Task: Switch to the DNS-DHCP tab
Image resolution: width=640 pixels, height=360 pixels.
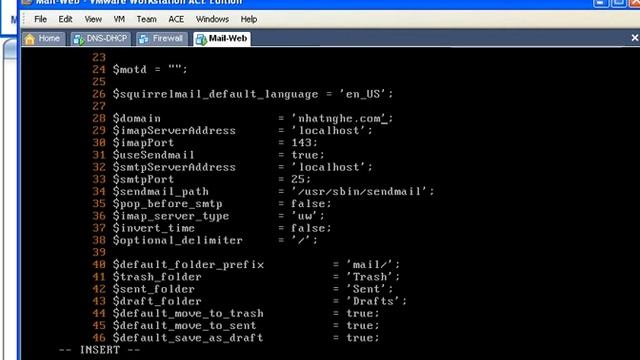Action: pos(100,39)
